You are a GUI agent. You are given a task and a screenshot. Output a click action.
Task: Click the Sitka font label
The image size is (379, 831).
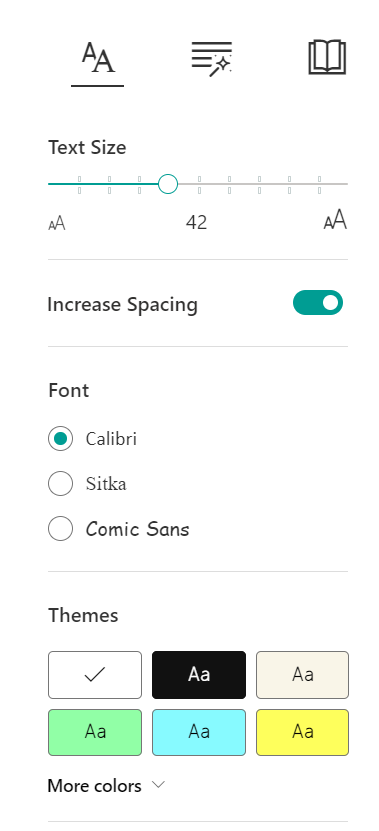click(x=106, y=484)
